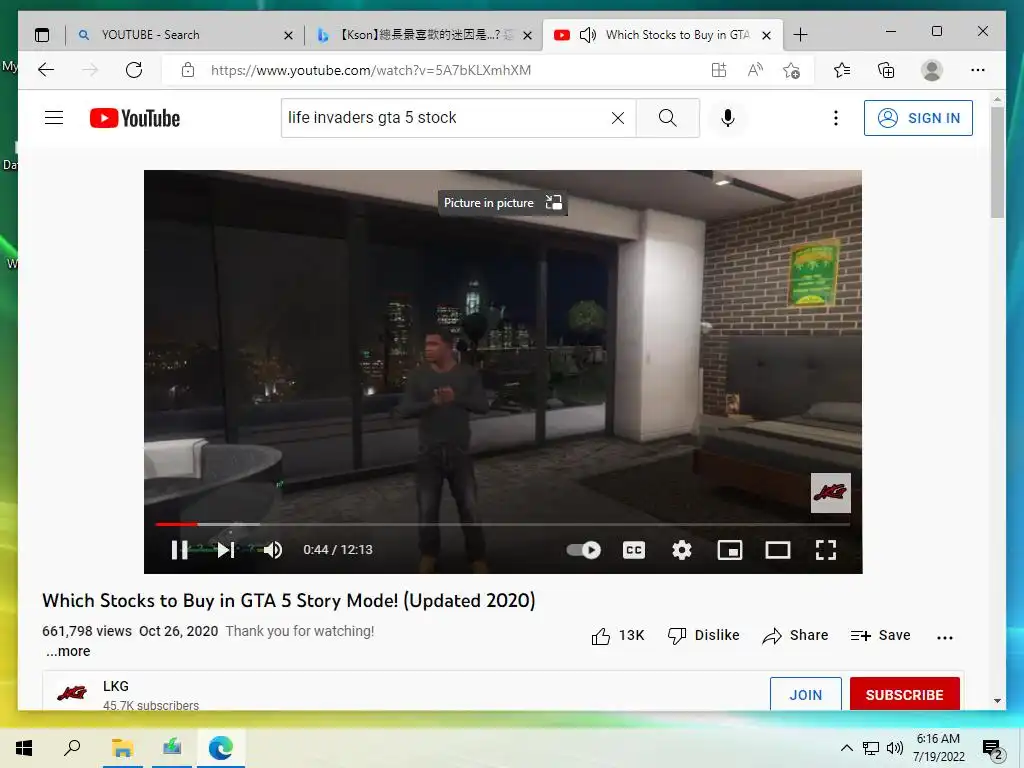Click the page vertical scrollbar thumb
Screen dimensions: 1024x768
(997, 162)
